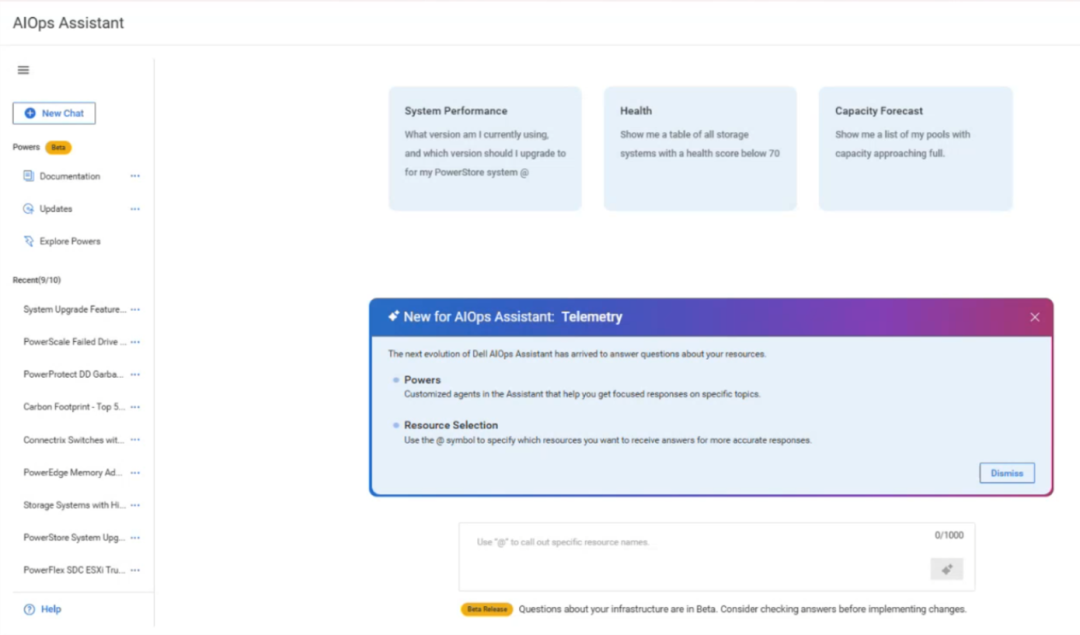Close the Telemetry announcement banner
Screen dimensions: 1080x635
click(1035, 317)
